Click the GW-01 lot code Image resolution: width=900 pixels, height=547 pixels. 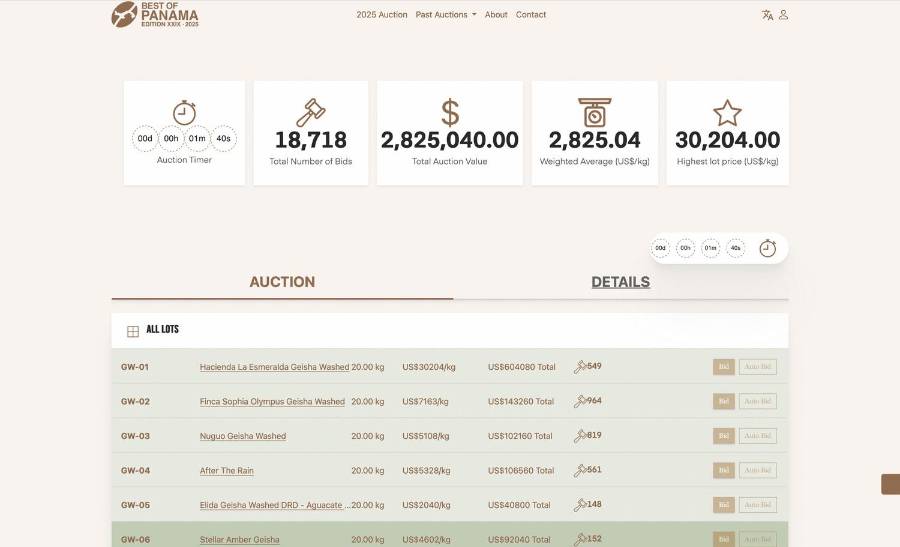point(135,367)
